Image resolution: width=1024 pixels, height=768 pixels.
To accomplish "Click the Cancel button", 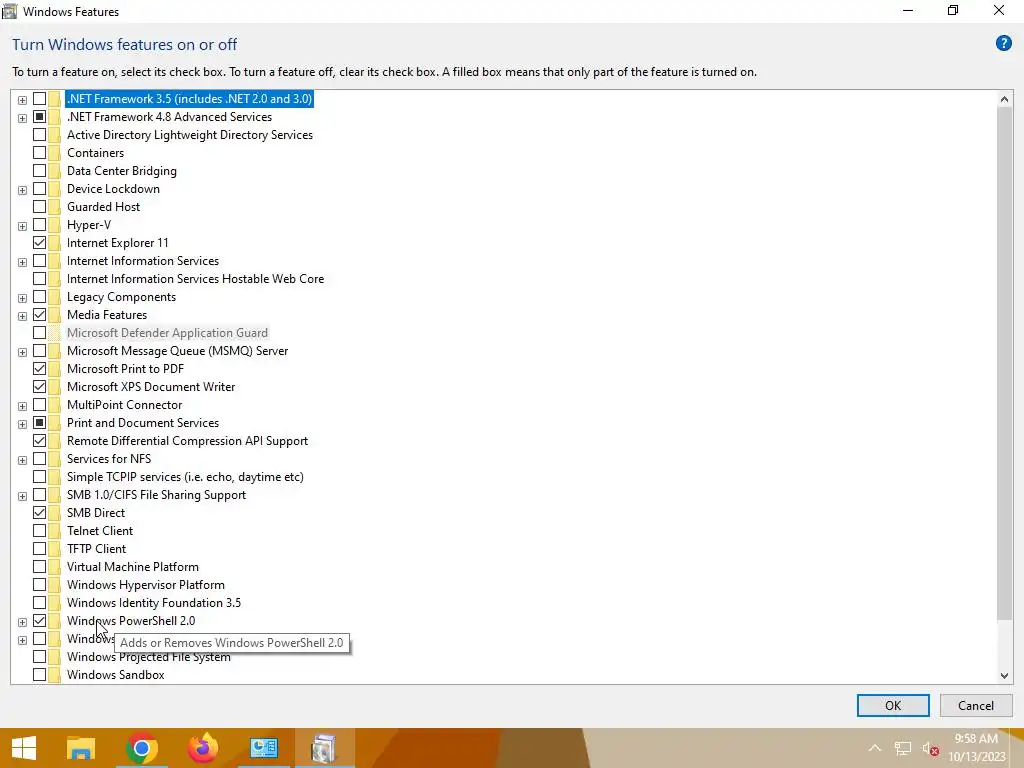I will coord(976,705).
